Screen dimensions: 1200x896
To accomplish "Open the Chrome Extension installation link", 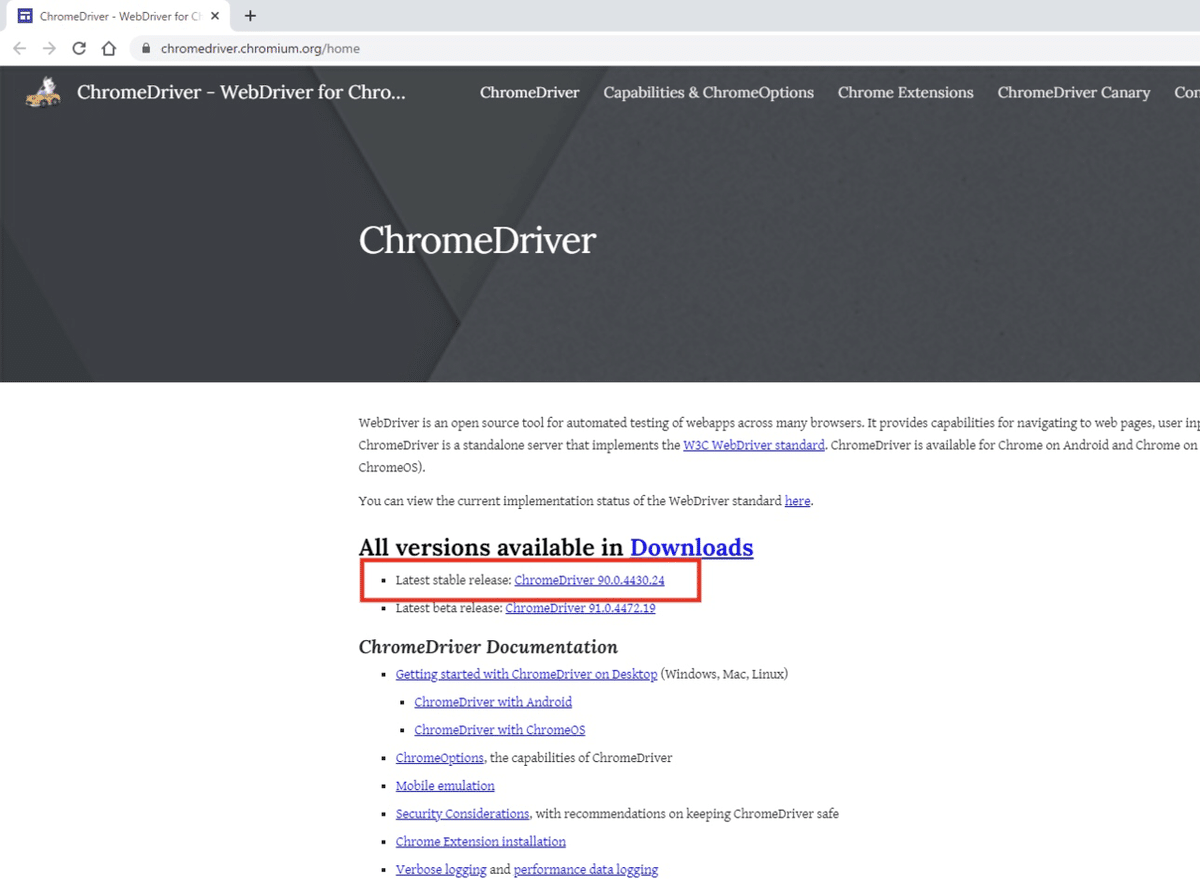I will pos(480,842).
